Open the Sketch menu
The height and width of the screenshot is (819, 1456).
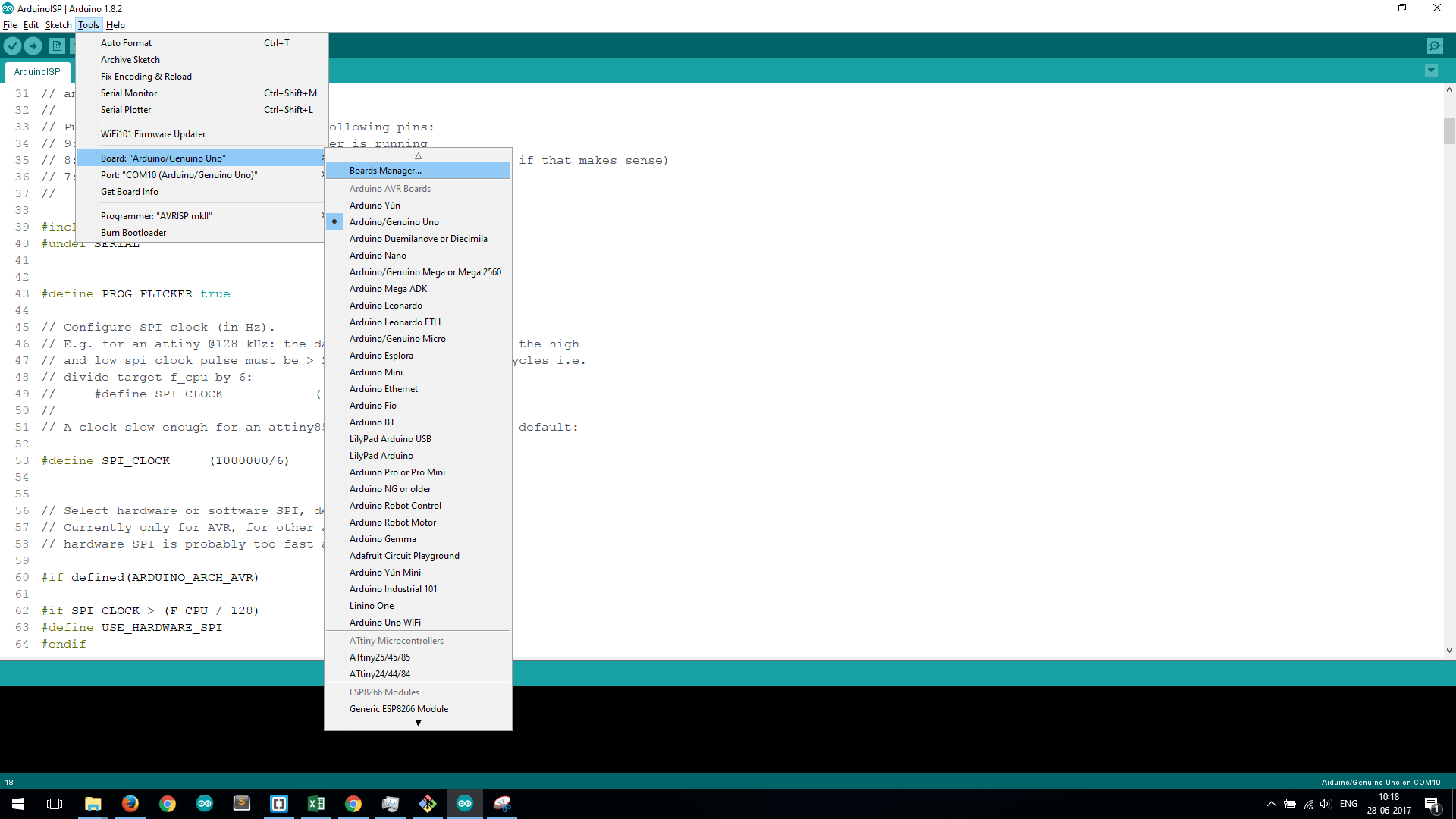[58, 25]
